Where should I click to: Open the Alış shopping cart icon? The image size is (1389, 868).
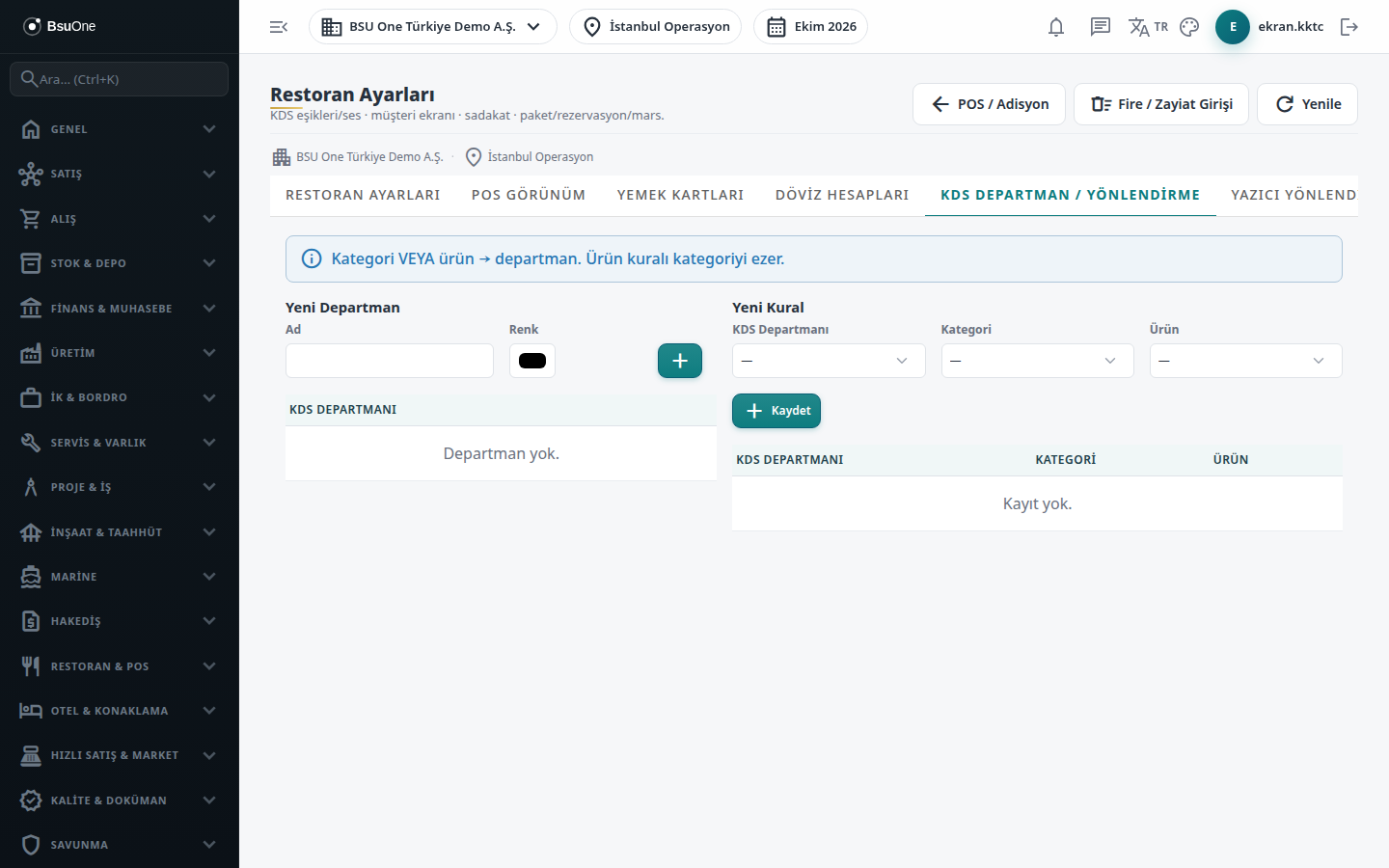coord(31,219)
